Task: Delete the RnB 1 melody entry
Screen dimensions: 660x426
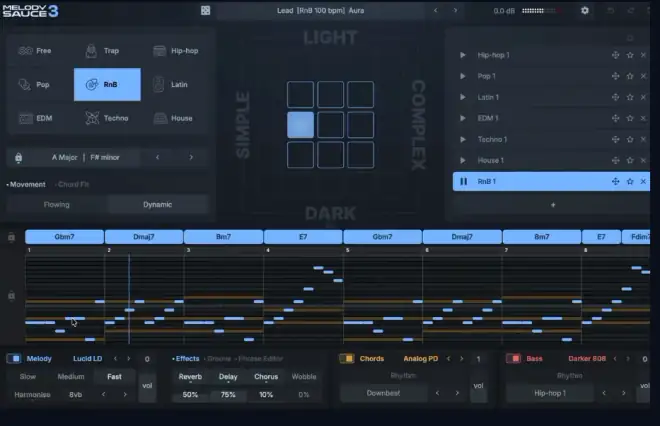Action: [643, 181]
